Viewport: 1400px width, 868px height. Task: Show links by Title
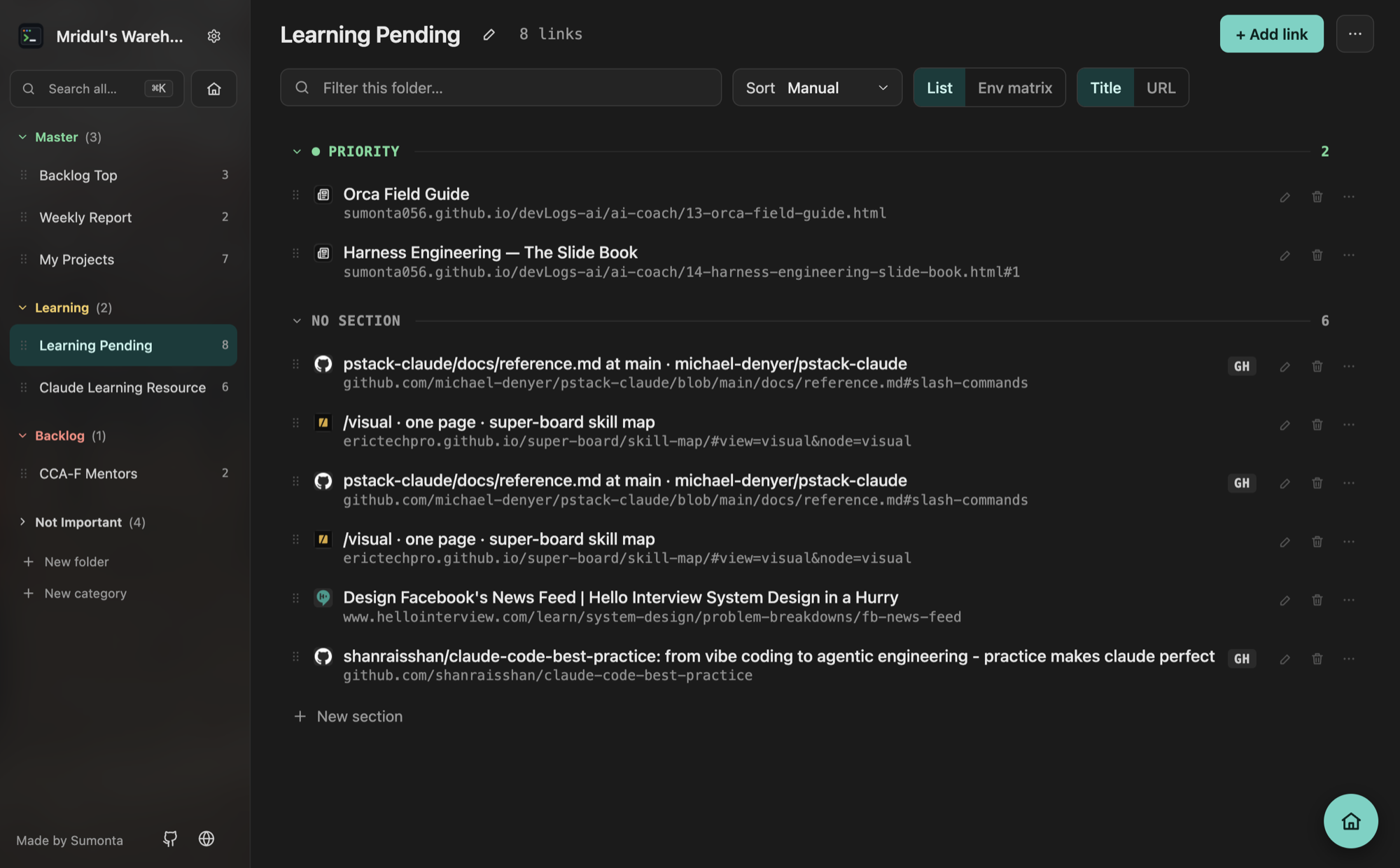pos(1105,87)
